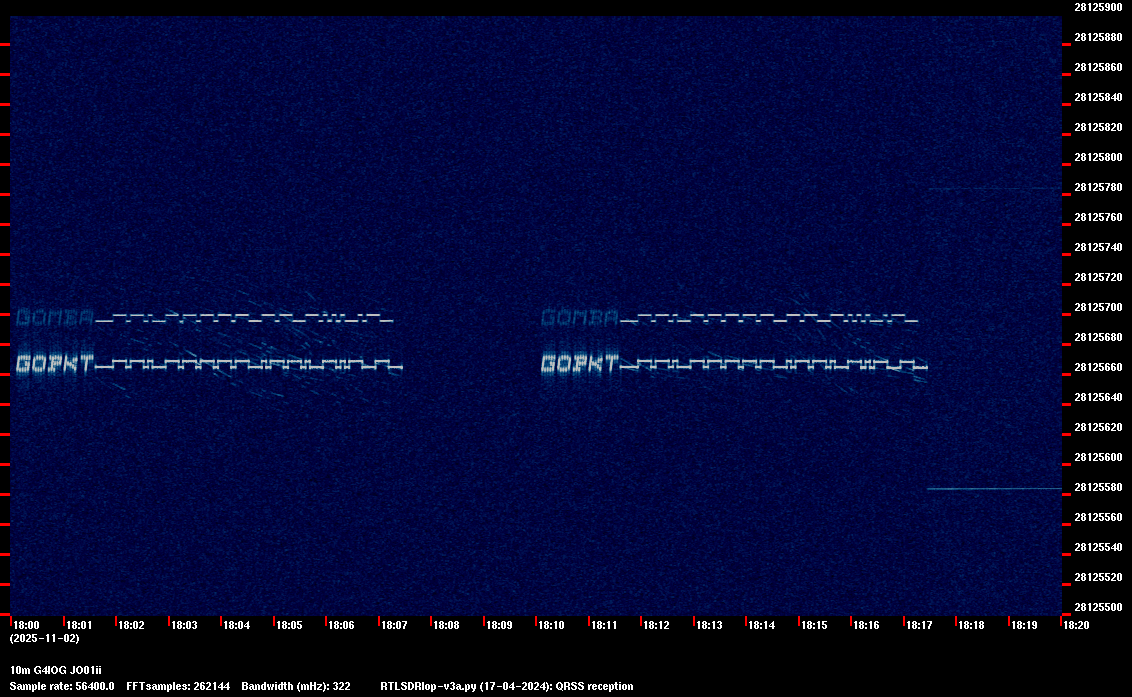This screenshot has height=697, width=1132.
Task: Select the 28125720 frequency label
Action: pos(1098,277)
